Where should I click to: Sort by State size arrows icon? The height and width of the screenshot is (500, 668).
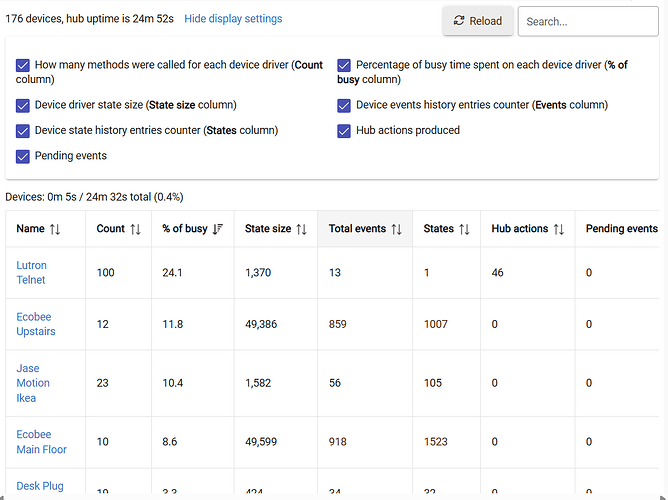point(302,229)
